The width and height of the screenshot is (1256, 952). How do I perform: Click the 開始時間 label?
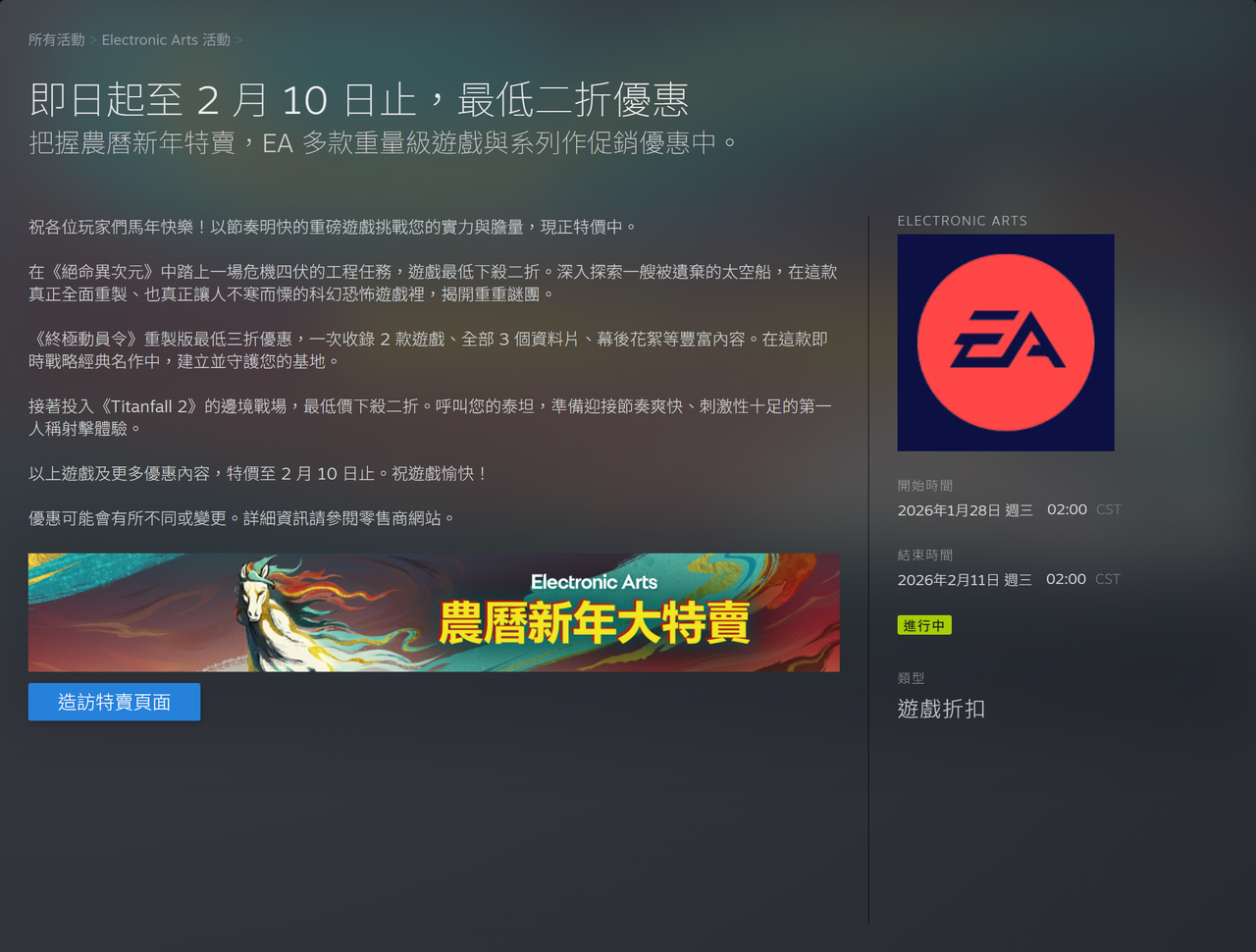click(925, 486)
